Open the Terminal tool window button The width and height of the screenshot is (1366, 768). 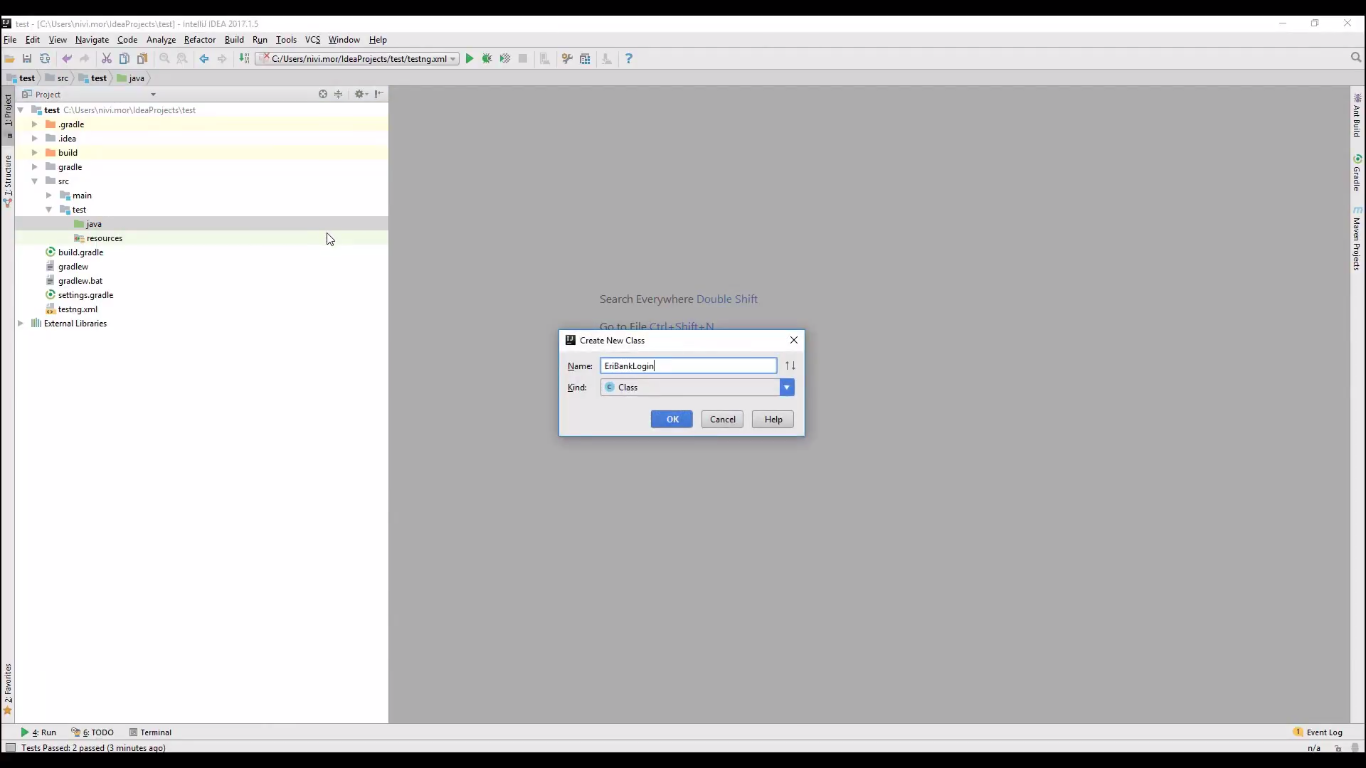coord(150,732)
